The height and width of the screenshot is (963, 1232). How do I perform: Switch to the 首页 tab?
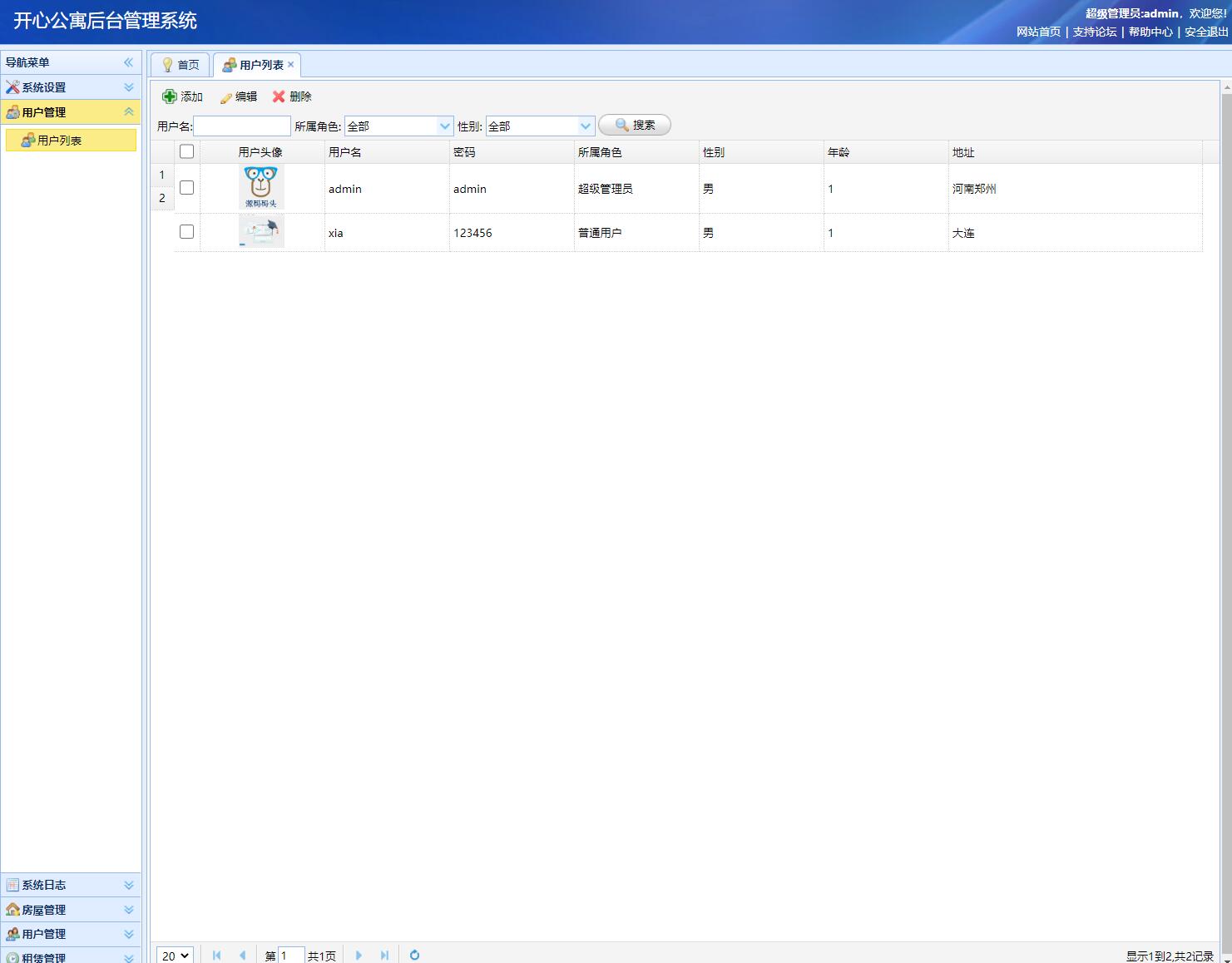180,65
